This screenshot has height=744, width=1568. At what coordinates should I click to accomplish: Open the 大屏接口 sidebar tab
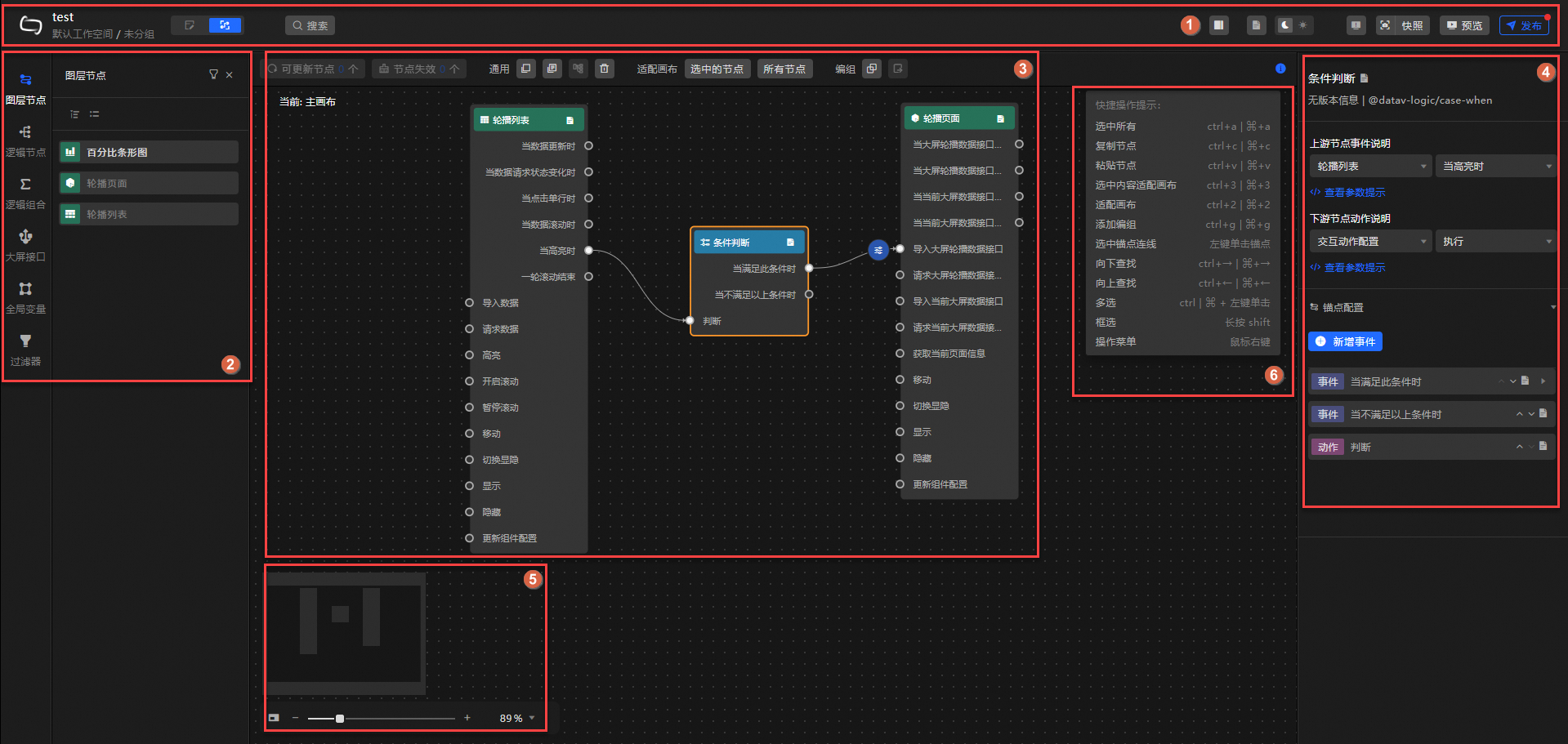pyautogui.click(x=25, y=246)
